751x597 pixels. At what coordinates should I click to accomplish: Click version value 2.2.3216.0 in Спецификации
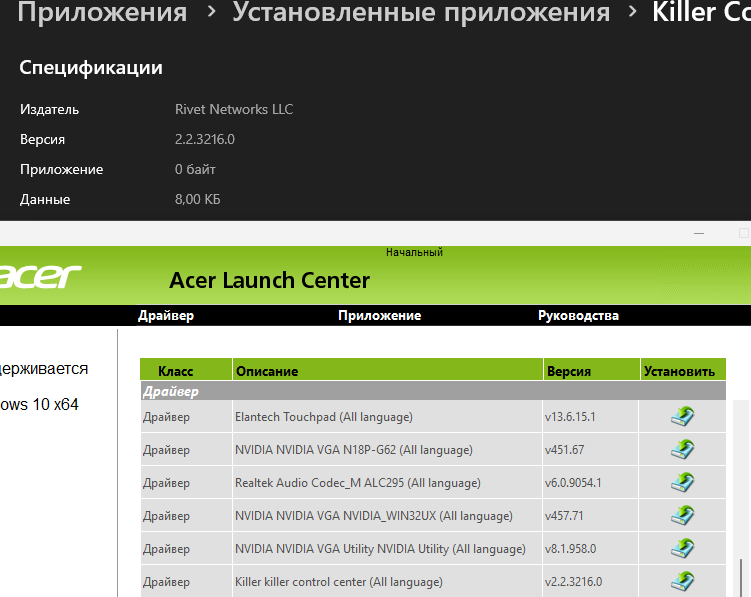tap(205, 139)
